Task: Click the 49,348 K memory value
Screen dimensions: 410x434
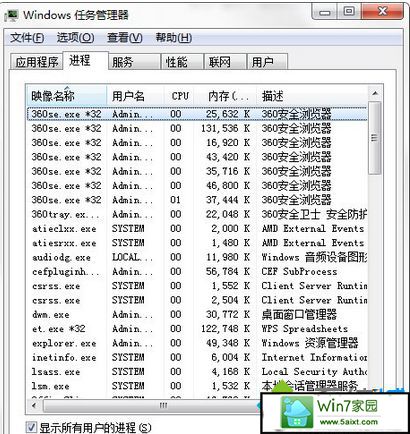Action: tap(228, 343)
